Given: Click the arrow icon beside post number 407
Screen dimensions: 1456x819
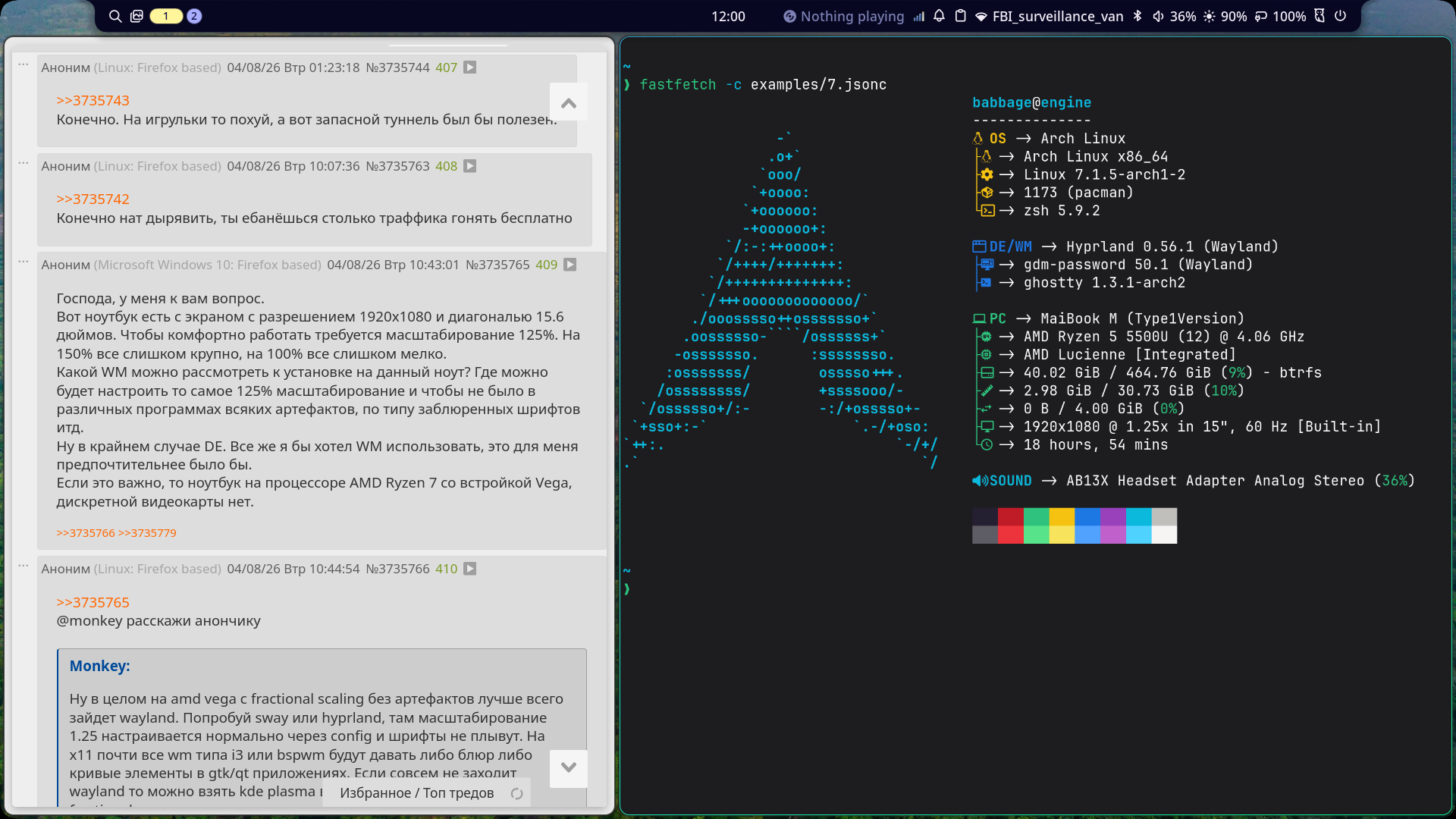Looking at the screenshot, I should click(470, 67).
